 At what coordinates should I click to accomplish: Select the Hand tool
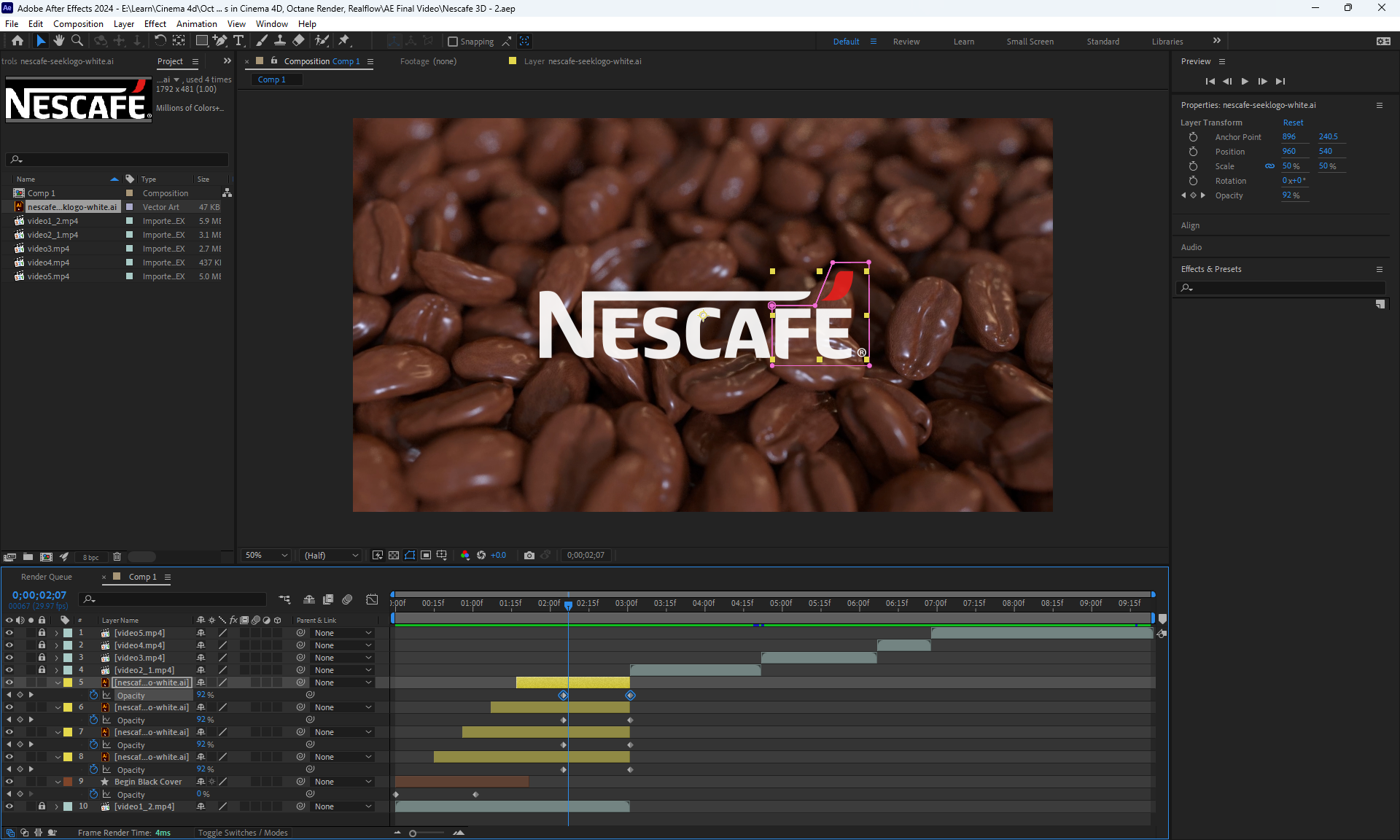tap(59, 41)
